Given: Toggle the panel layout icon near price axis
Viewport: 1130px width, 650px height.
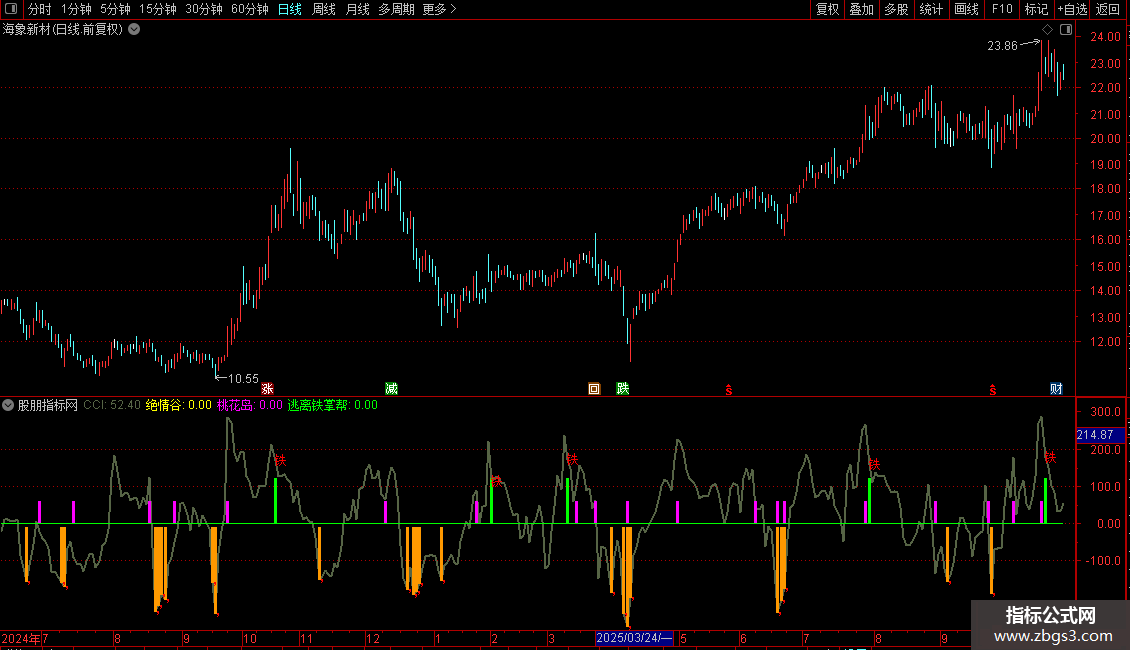Looking at the screenshot, I should coord(1066,30).
